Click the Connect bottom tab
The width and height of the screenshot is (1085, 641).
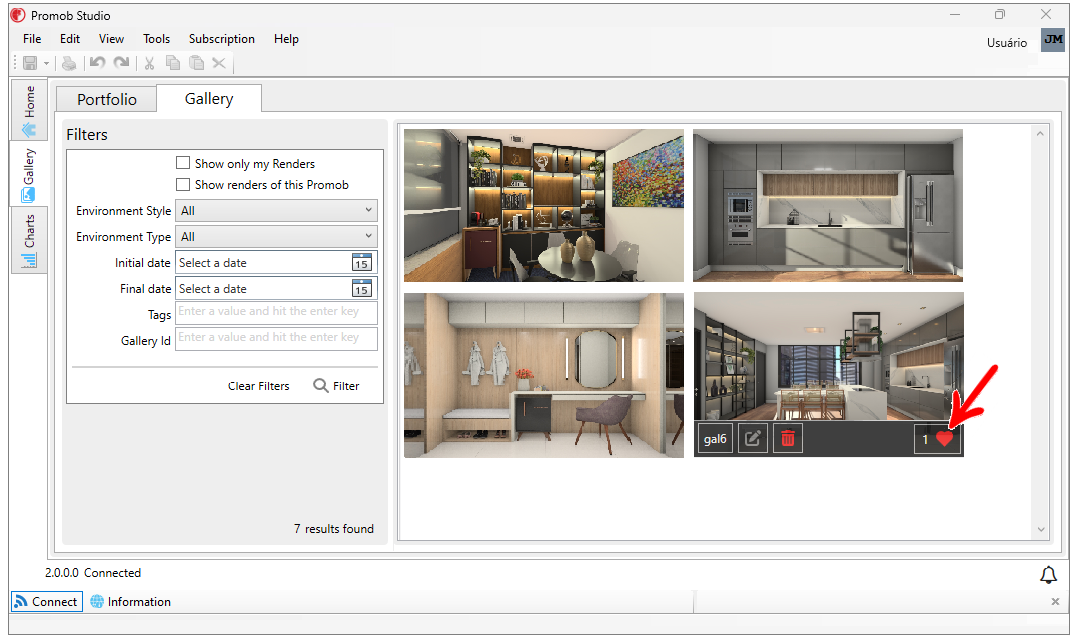pyautogui.click(x=47, y=602)
